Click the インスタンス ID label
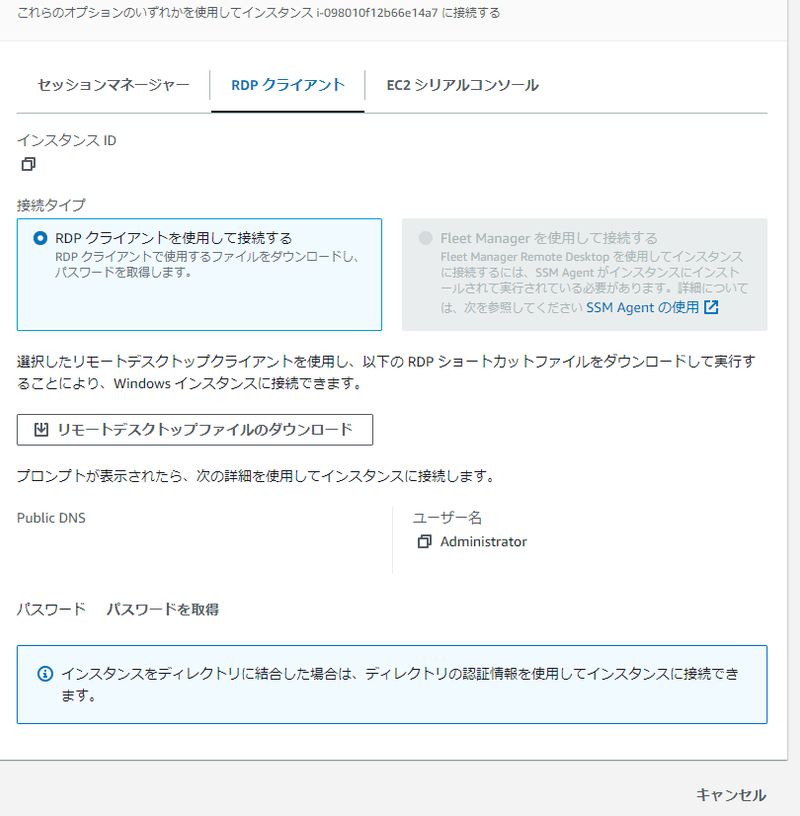 [x=67, y=141]
